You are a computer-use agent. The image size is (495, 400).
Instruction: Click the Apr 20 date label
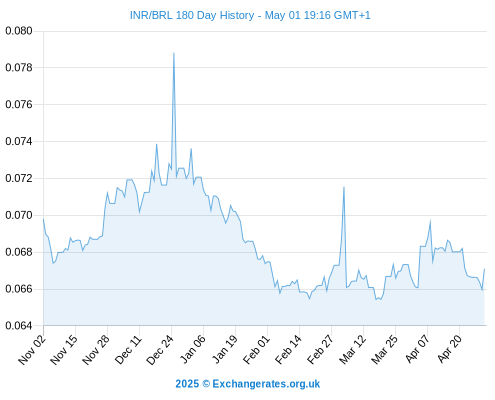point(449,349)
